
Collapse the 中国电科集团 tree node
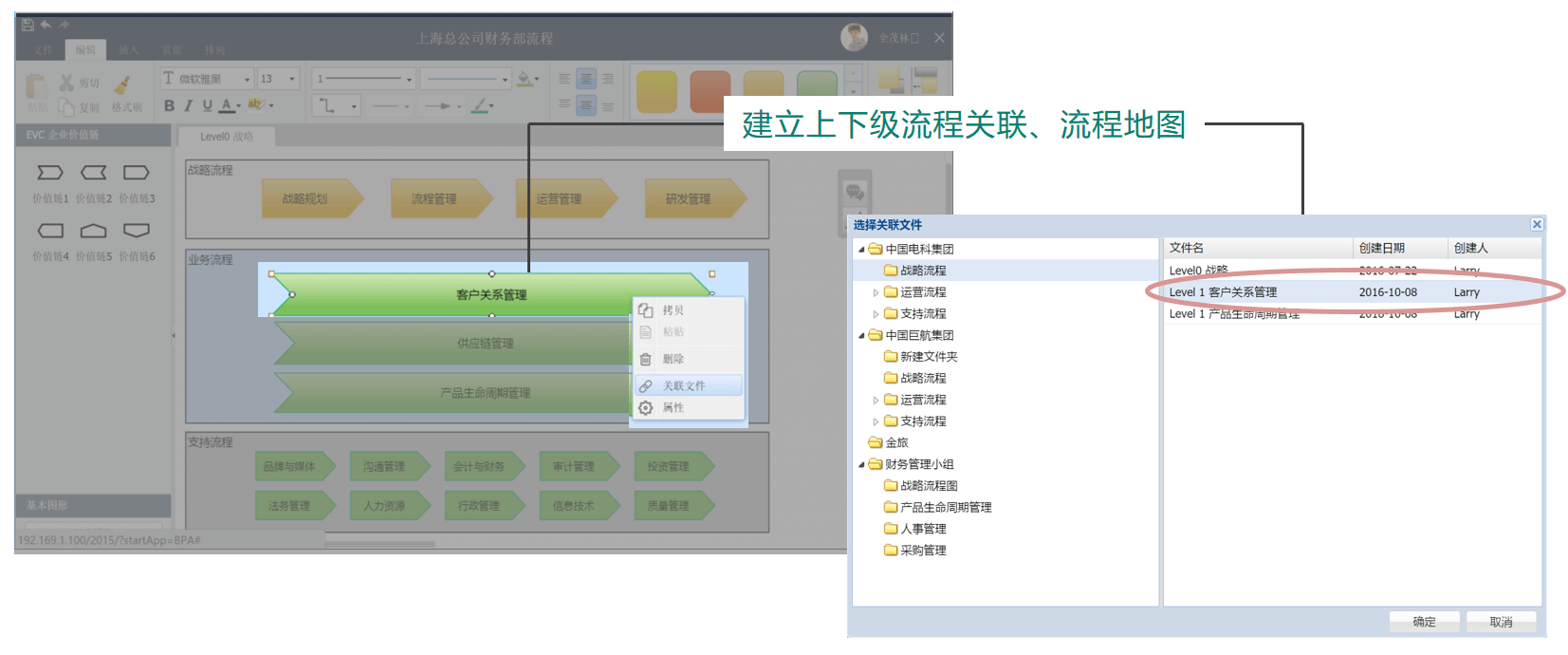click(861, 250)
